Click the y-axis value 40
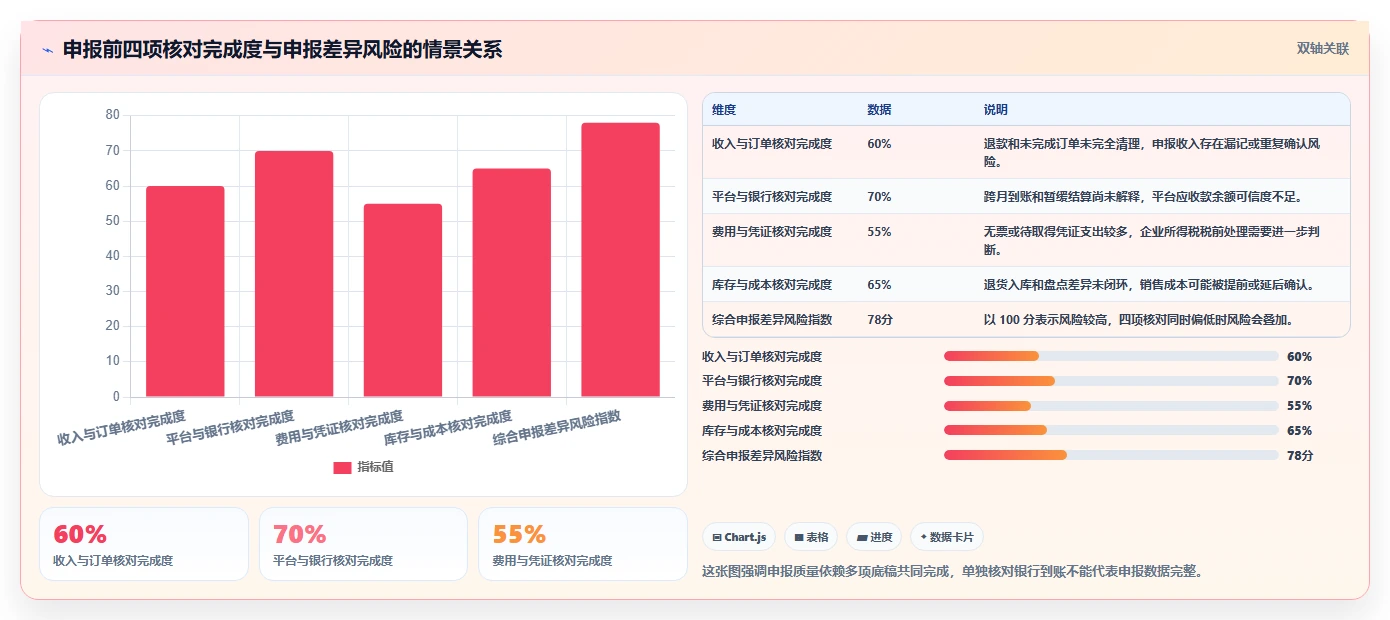This screenshot has height=620, width=1390. pyautogui.click(x=112, y=256)
